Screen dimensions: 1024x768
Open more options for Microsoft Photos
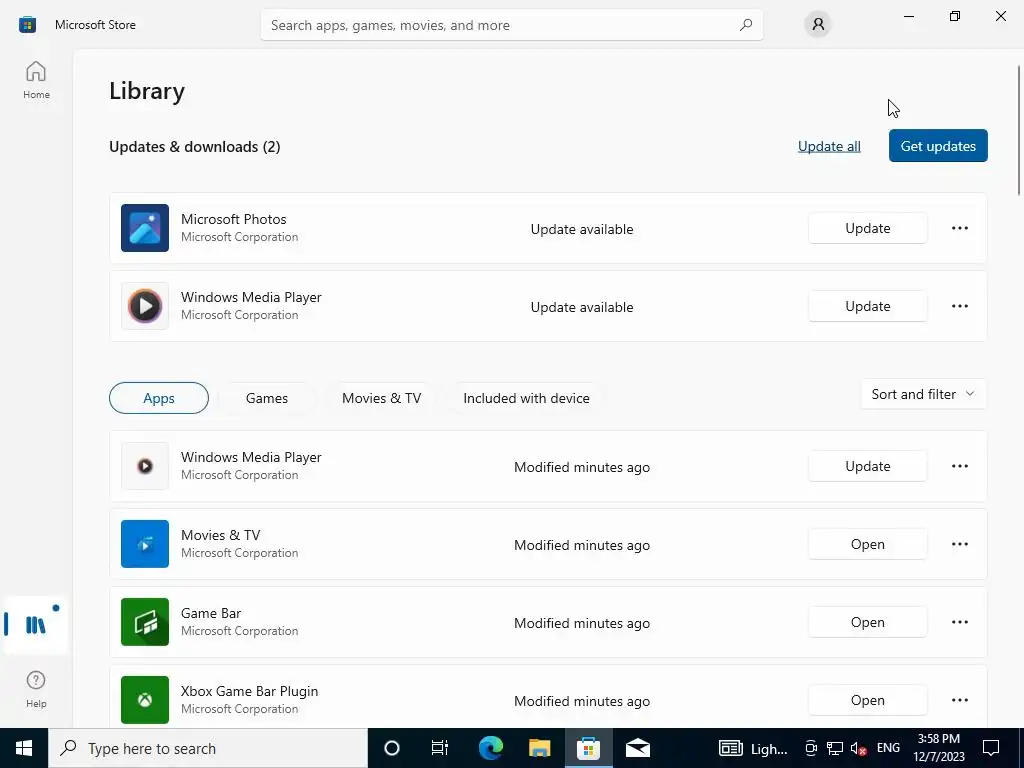[959, 228]
